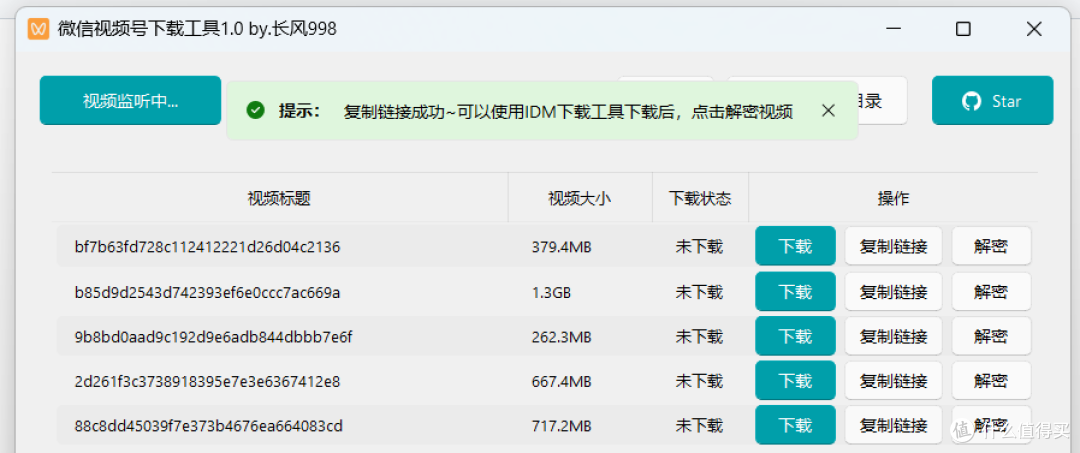Click the GitHub Star button
Image resolution: width=1080 pixels, height=453 pixels.
pos(993,101)
